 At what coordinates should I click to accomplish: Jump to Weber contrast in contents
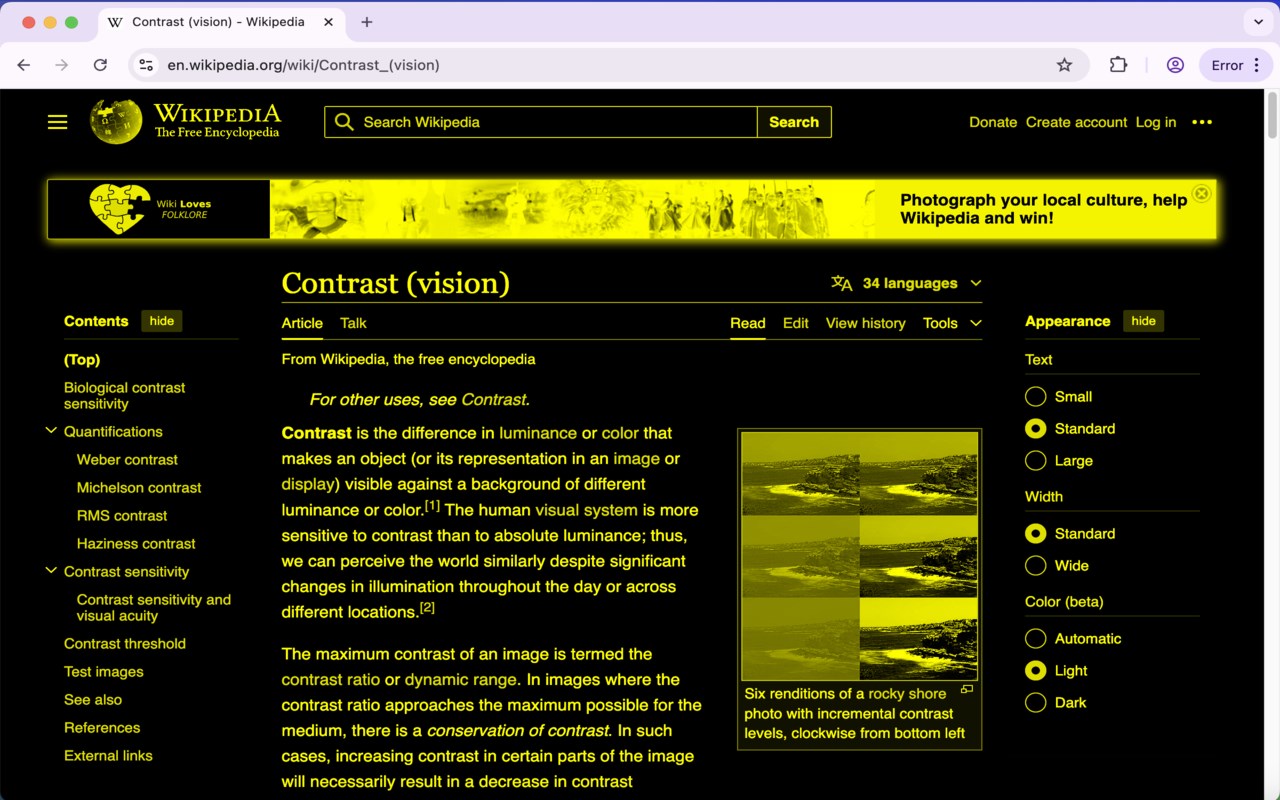pyautogui.click(x=127, y=460)
